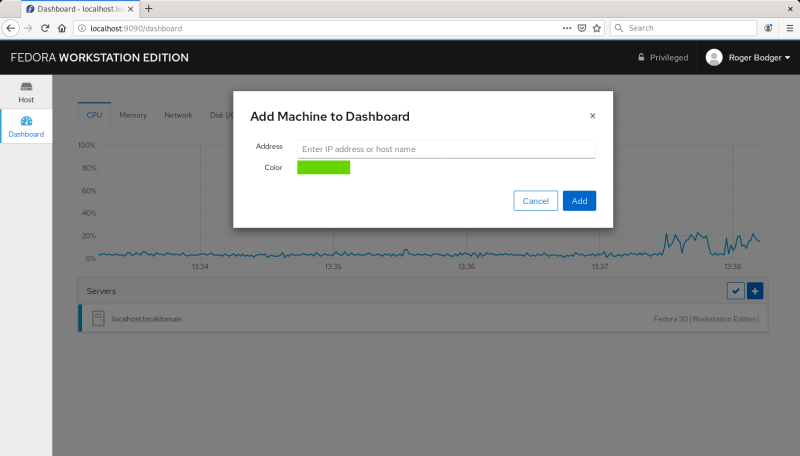Bookmark this page with star icon
The width and height of the screenshot is (800, 456).
click(597, 28)
